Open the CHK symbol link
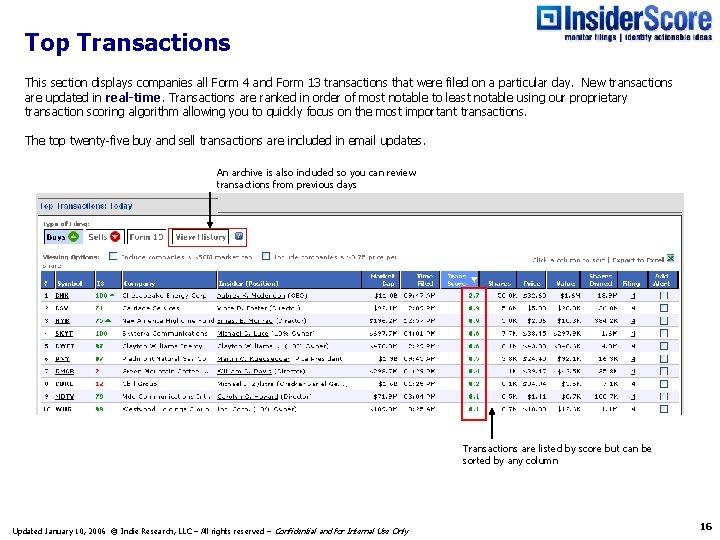This screenshot has width=720, height=540. click(62, 296)
